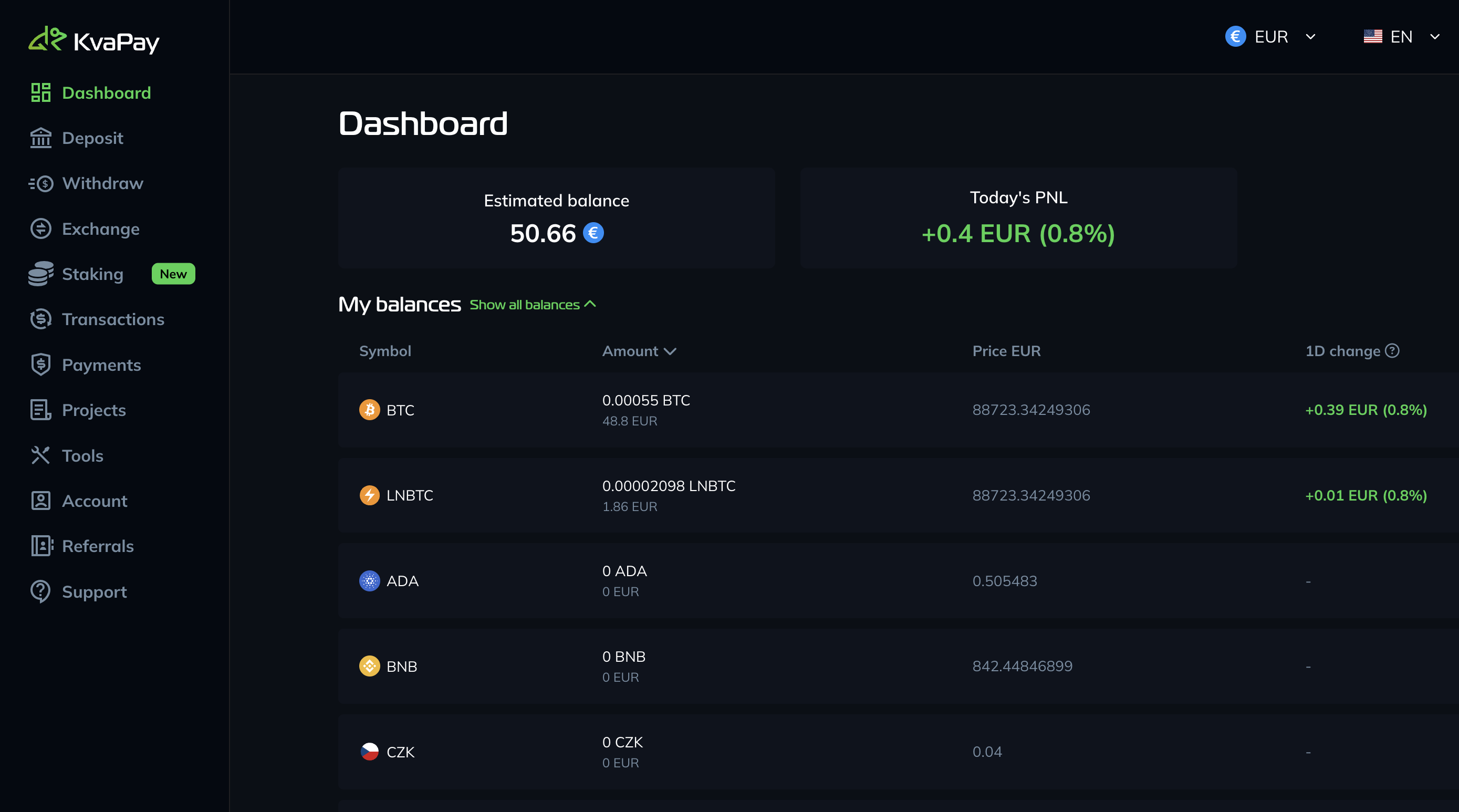The height and width of the screenshot is (812, 1459).
Task: Sort by Amount column chevron
Action: tap(670, 351)
